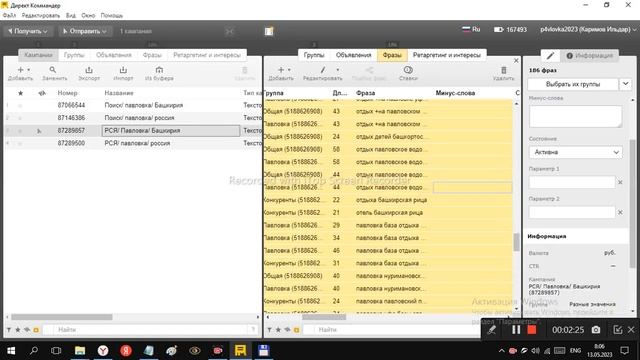Open the Получить dropdown
This screenshot has width=640, height=360.
coord(28,31)
